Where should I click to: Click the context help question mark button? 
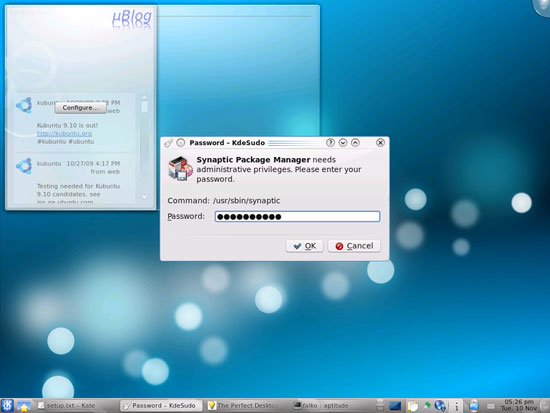330,142
